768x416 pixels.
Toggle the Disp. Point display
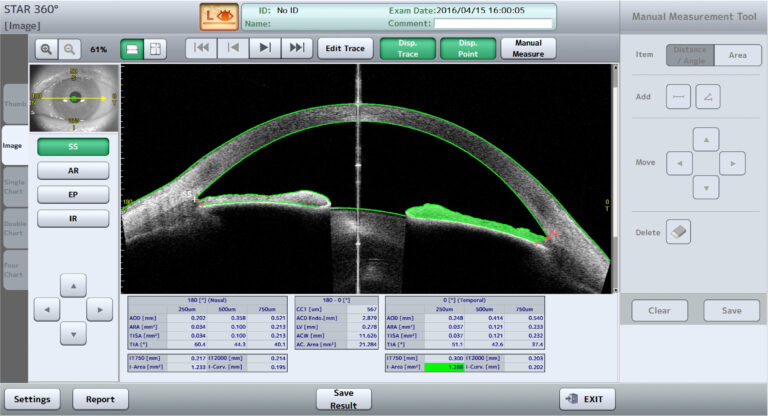click(467, 48)
